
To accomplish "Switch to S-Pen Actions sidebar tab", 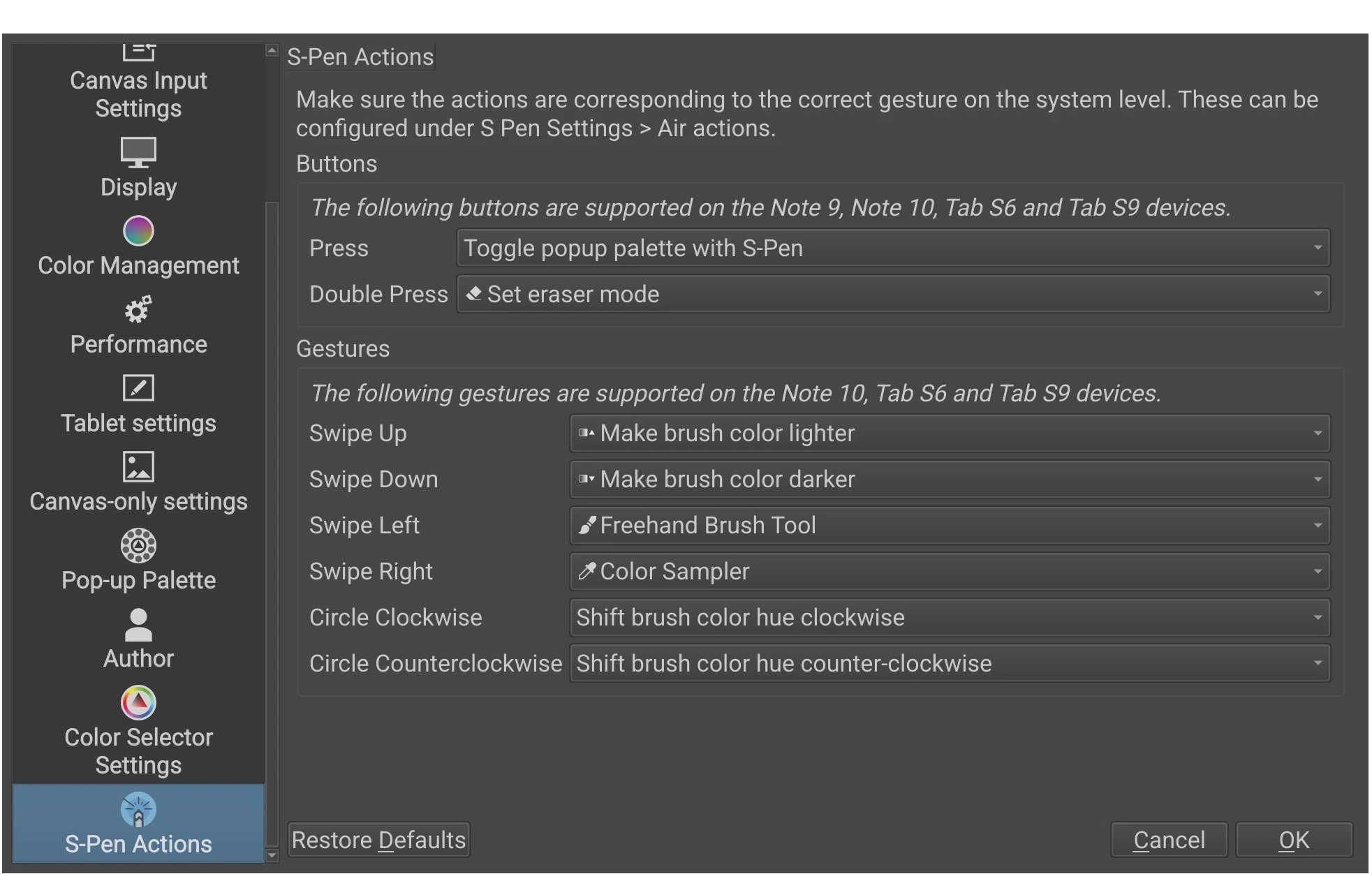I will point(138,823).
